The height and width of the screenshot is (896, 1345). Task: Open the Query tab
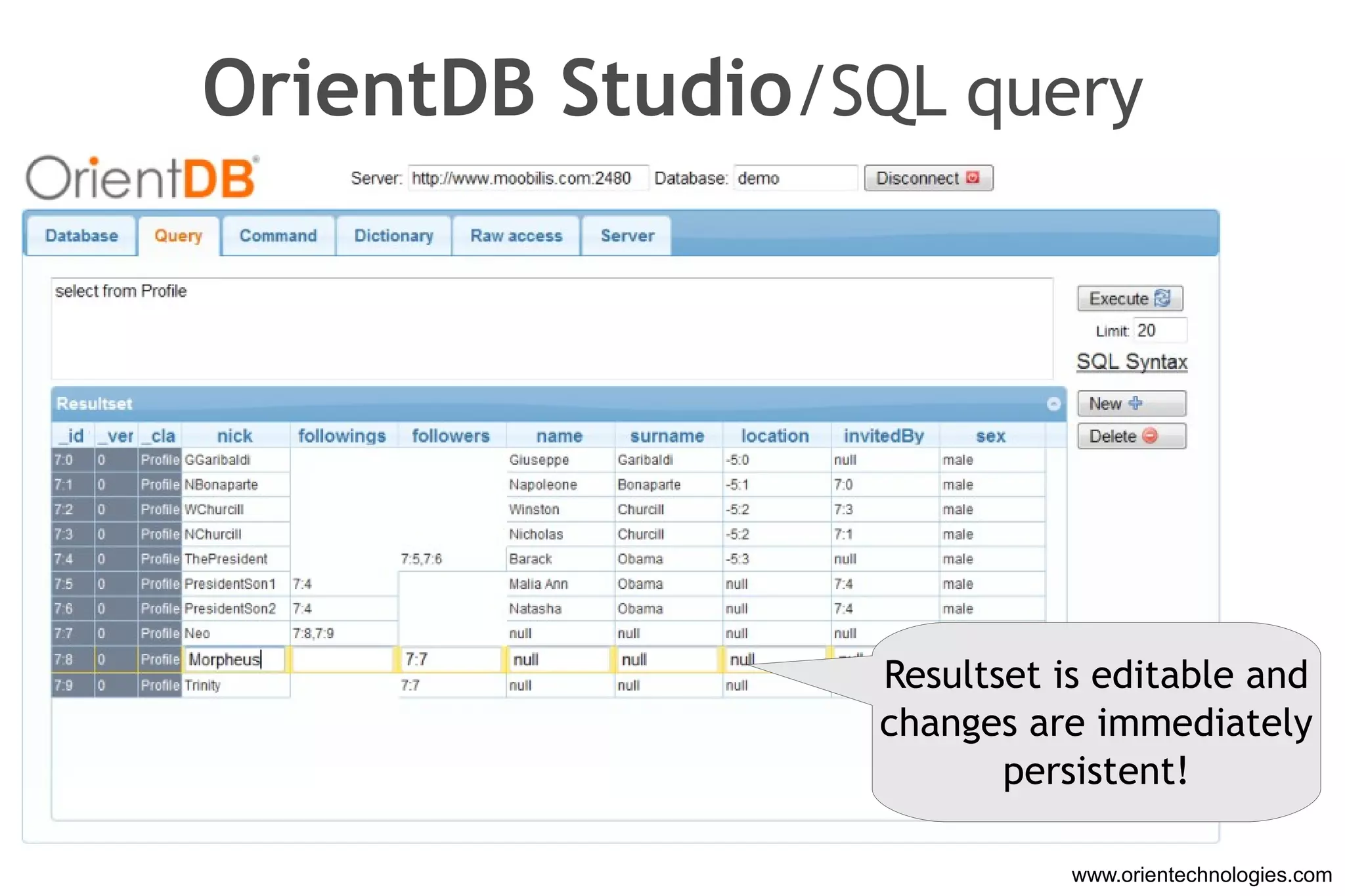pyautogui.click(x=178, y=236)
